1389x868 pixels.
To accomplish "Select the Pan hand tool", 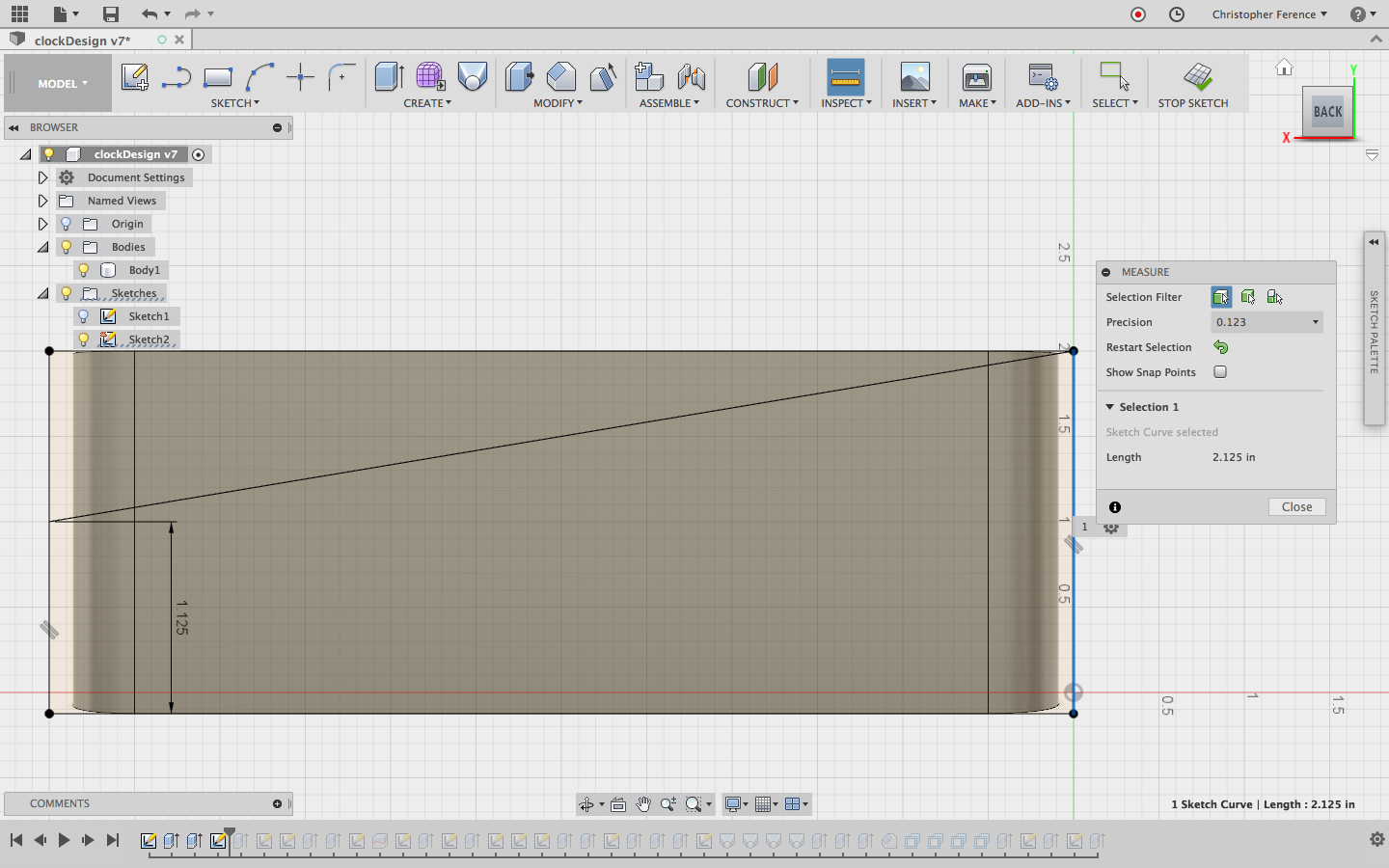I will pos(643,804).
